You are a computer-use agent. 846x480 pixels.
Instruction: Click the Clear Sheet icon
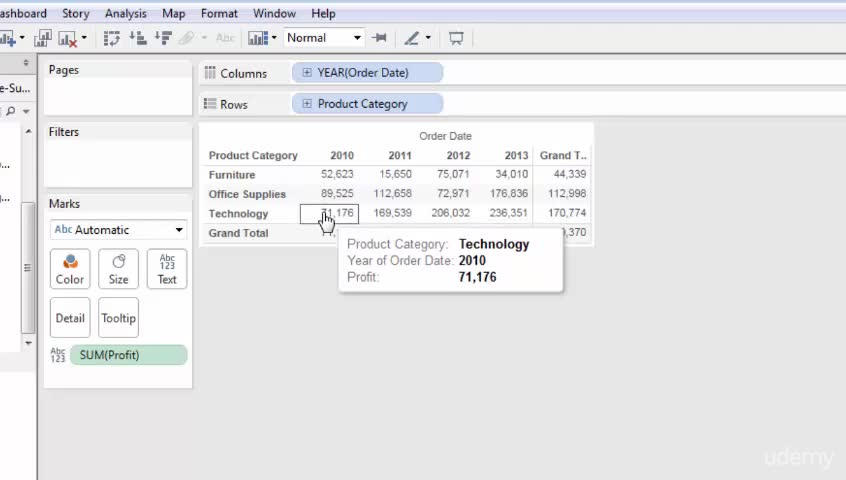point(67,38)
